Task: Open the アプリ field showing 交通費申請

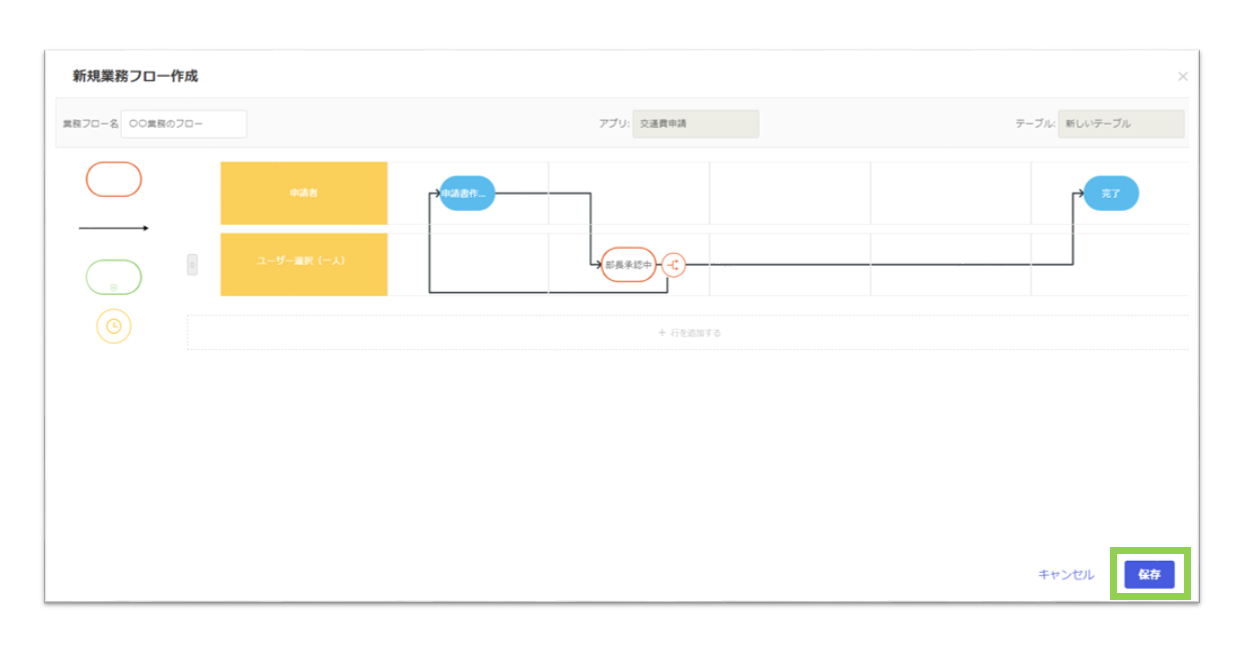Action: click(x=696, y=124)
